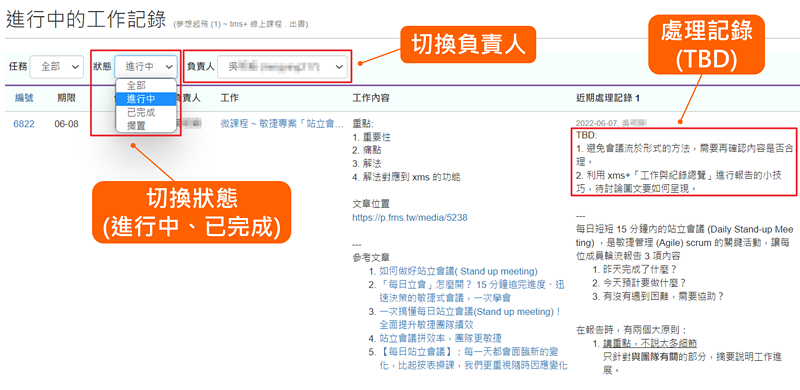Select 全部 in the status list
800x390 pixels.
[x=146, y=86]
